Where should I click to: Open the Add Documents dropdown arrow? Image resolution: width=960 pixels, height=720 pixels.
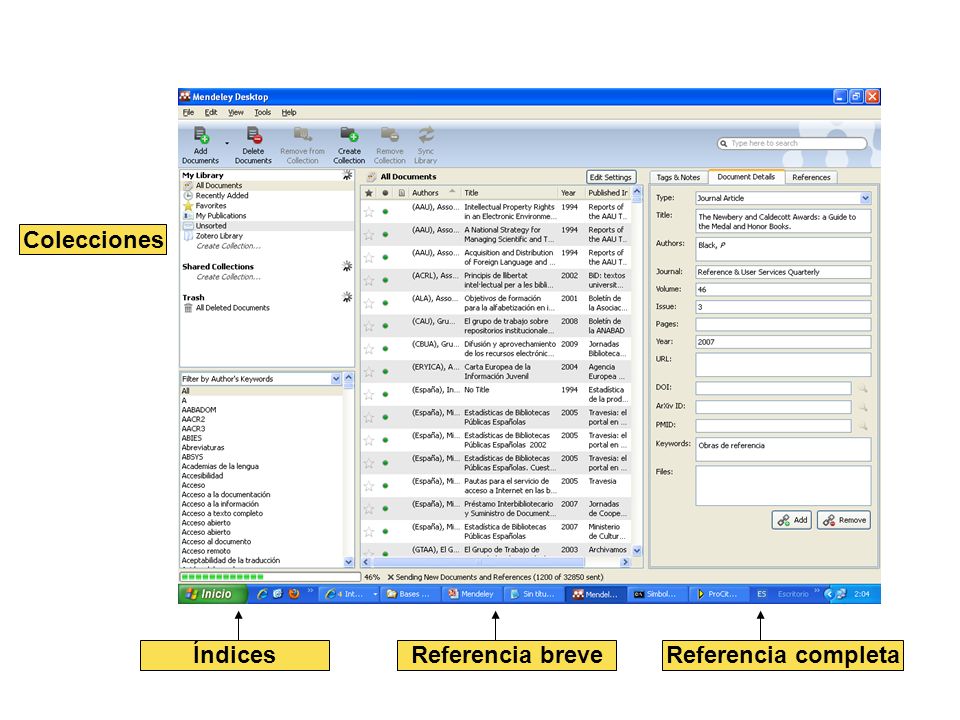pos(227,143)
